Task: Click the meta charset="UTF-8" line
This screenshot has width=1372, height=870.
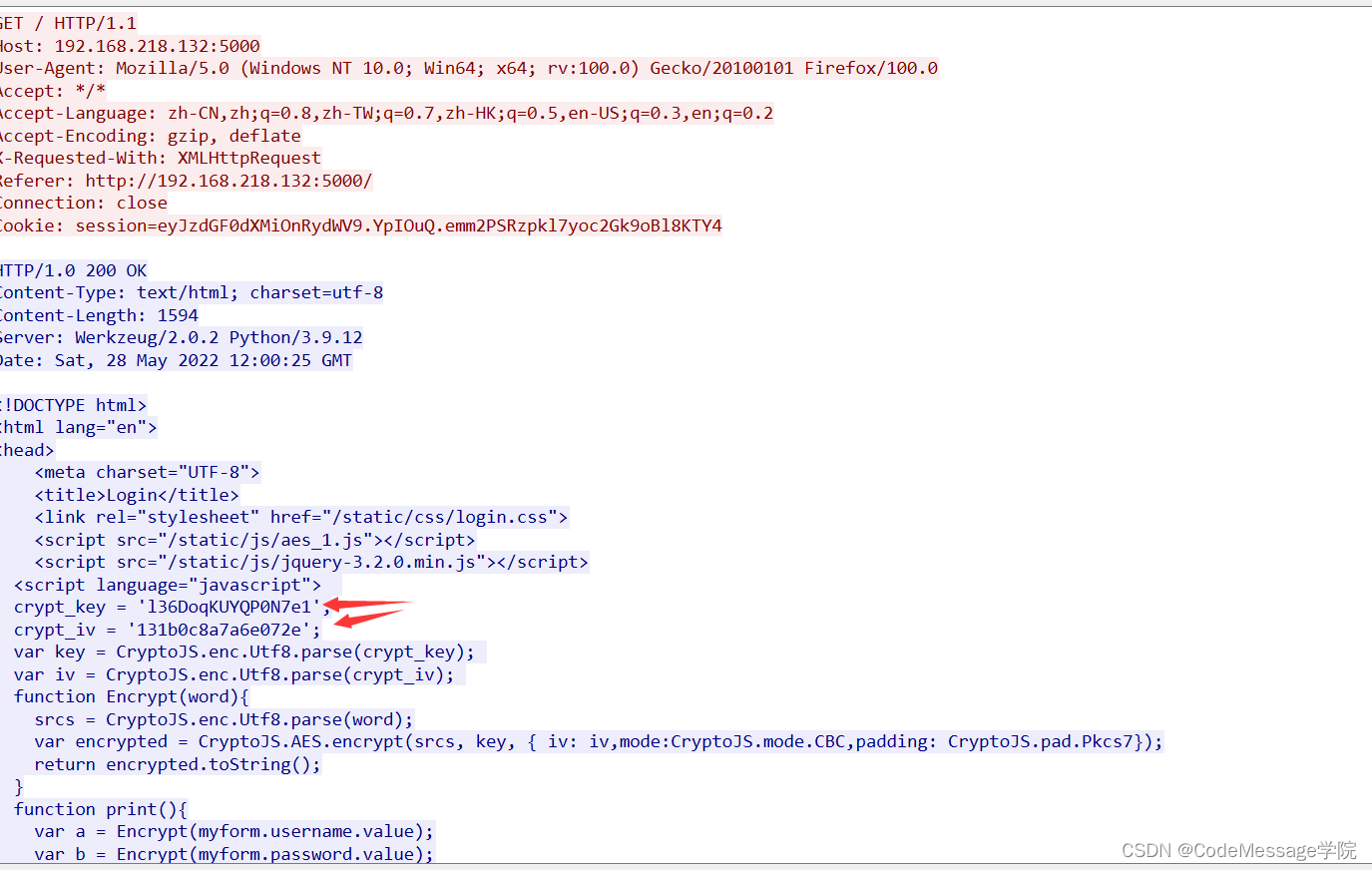Action: pyautogui.click(x=147, y=472)
